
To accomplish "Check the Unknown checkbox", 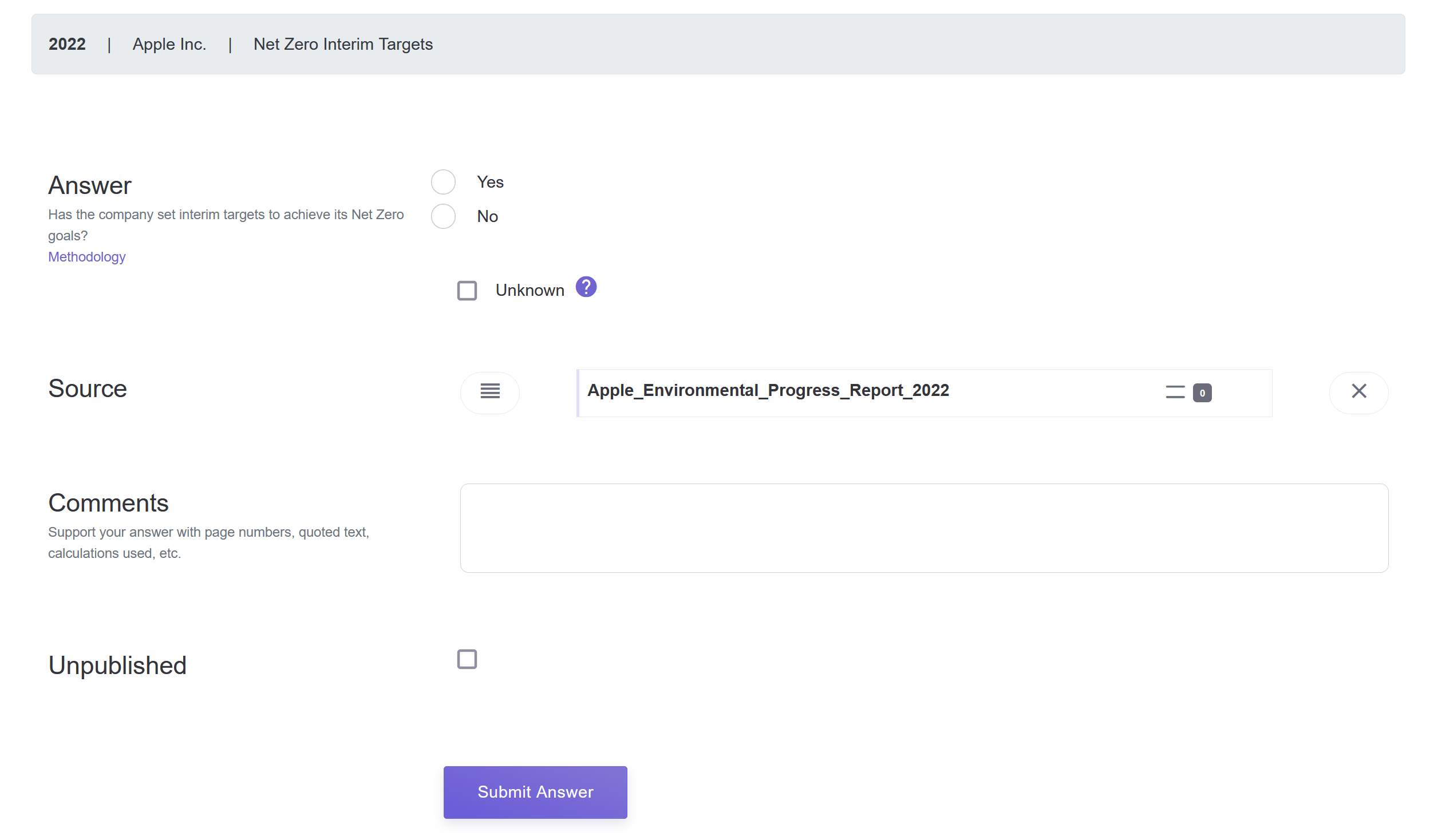I will tap(467, 291).
